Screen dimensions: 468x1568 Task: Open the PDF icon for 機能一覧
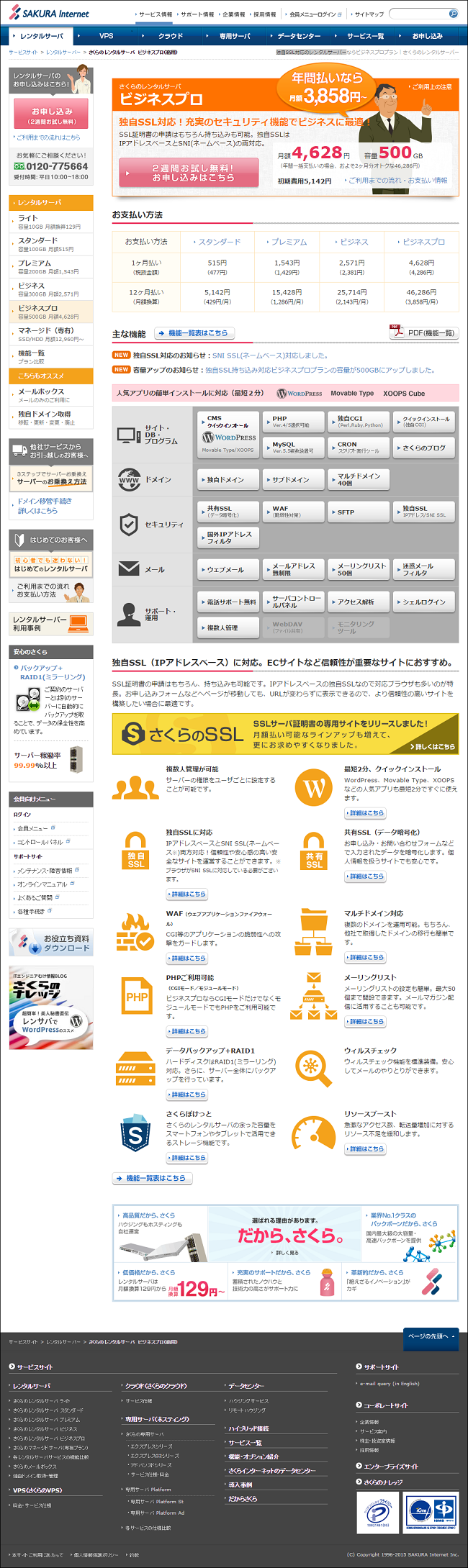396,332
